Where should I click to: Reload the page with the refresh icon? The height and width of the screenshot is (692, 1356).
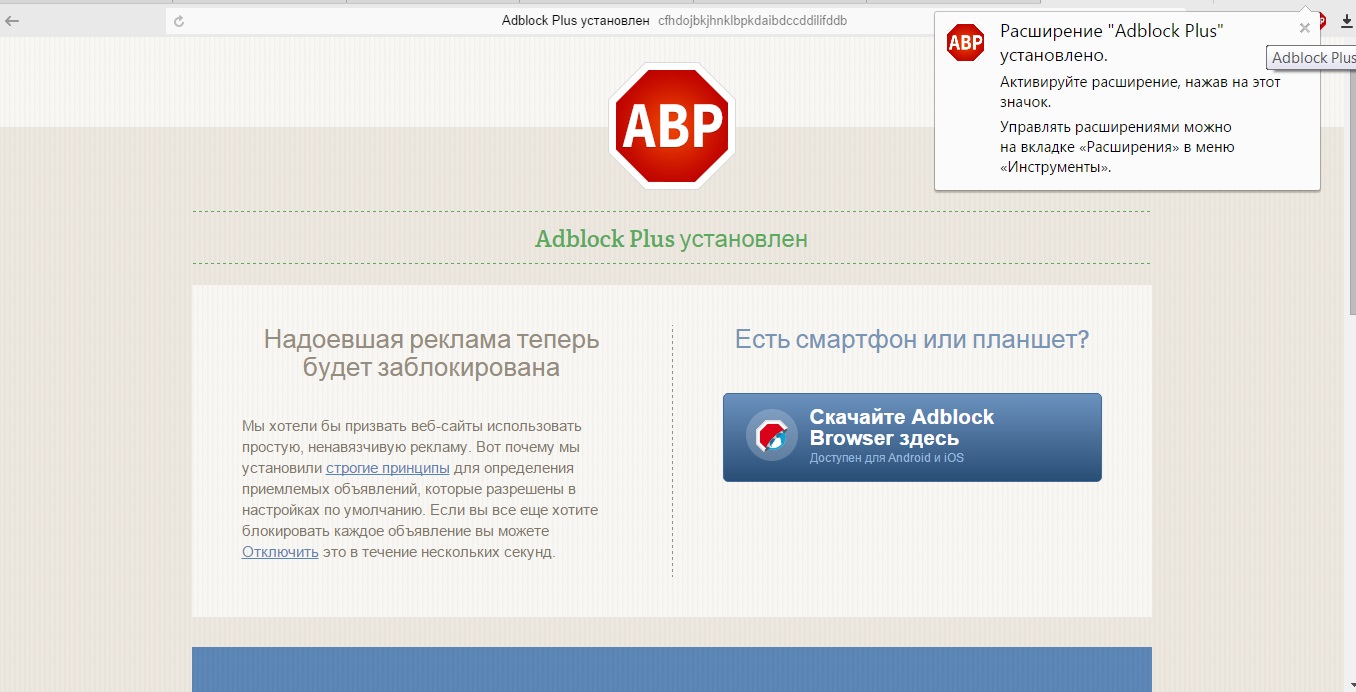coord(179,21)
